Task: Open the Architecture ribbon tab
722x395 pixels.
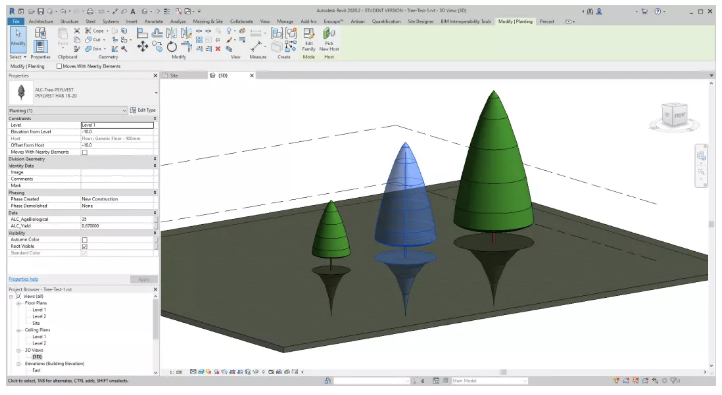Action: [x=41, y=22]
